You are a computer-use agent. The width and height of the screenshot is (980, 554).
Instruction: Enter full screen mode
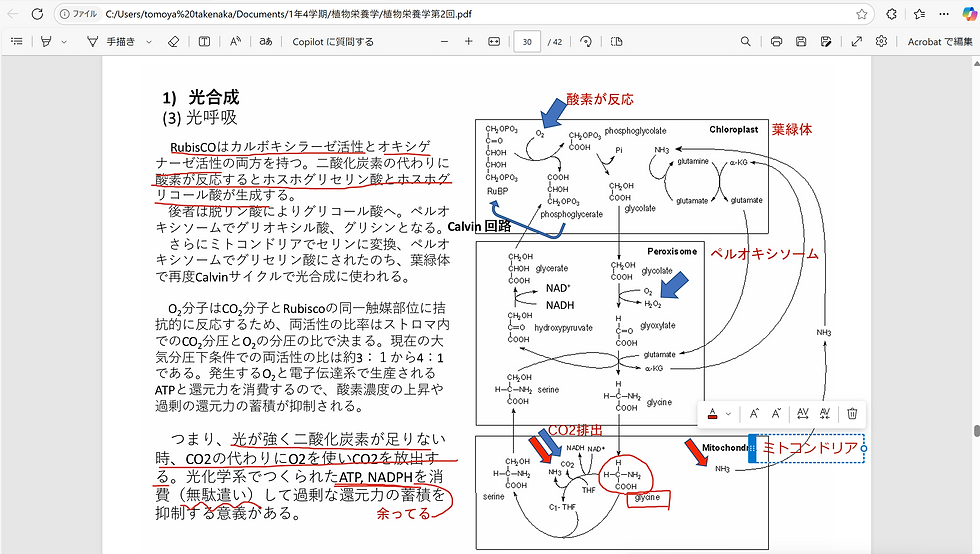click(x=856, y=41)
